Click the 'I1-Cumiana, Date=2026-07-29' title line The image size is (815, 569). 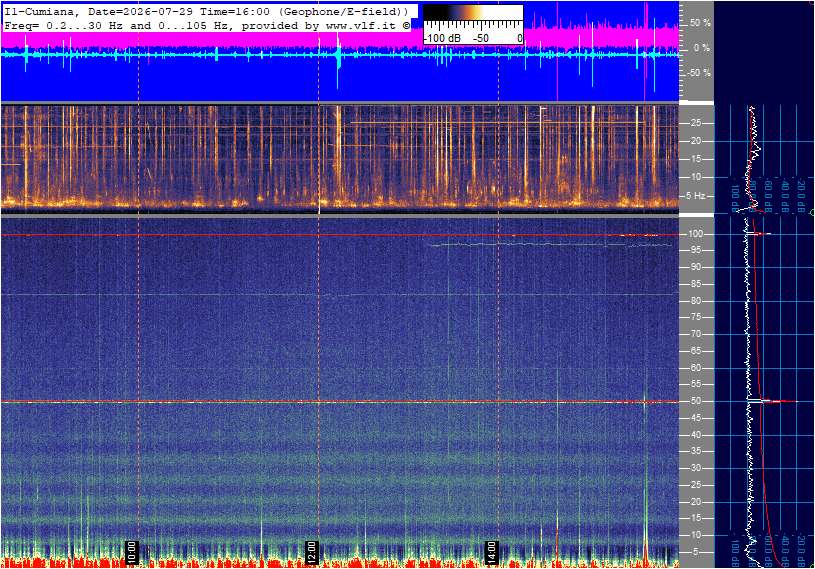[x=207, y=11]
